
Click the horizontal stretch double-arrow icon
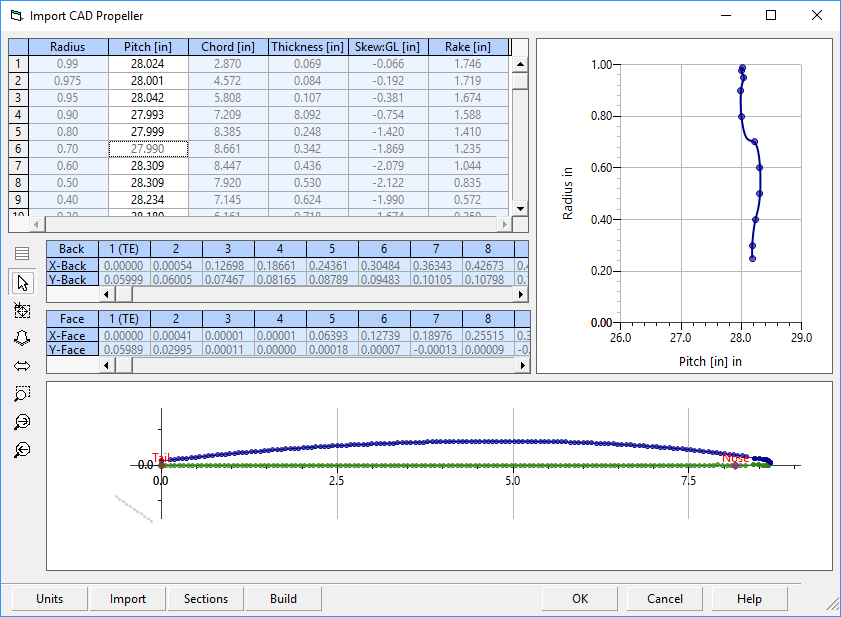(22, 366)
